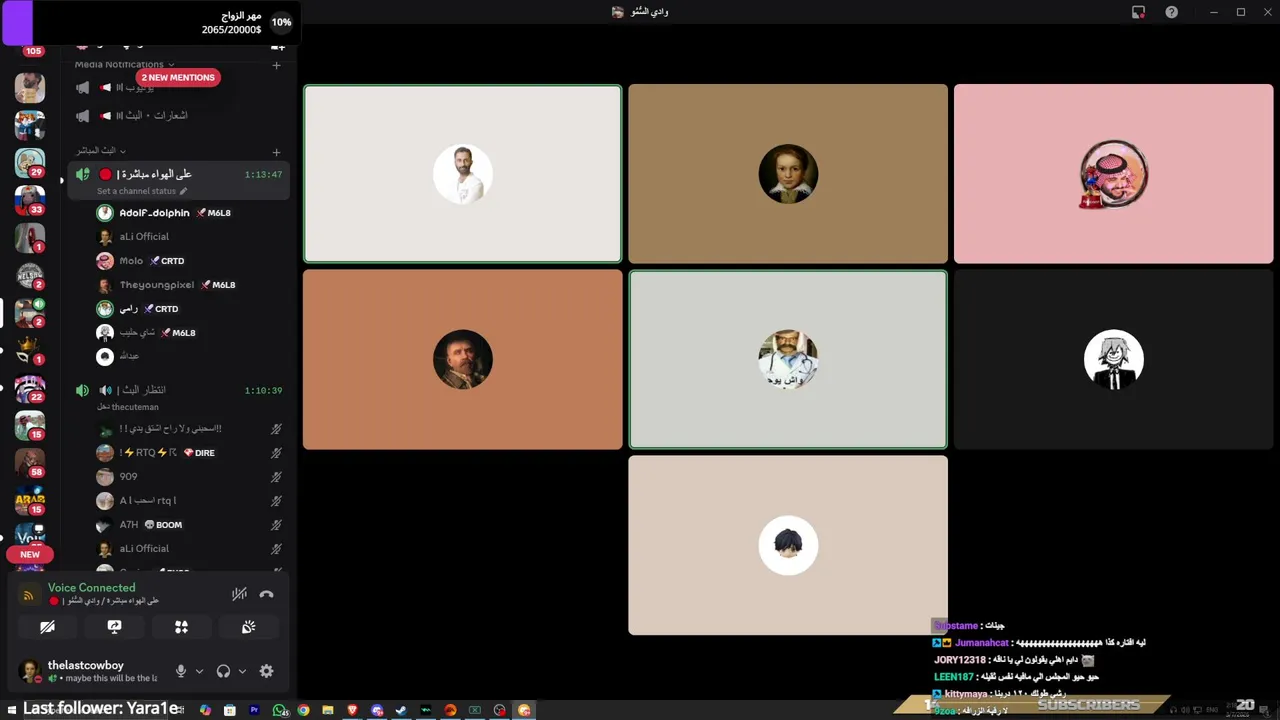Viewport: 1280px width, 720px height.
Task: Click the مهر الزواج goal progress bar
Action: pos(150,23)
